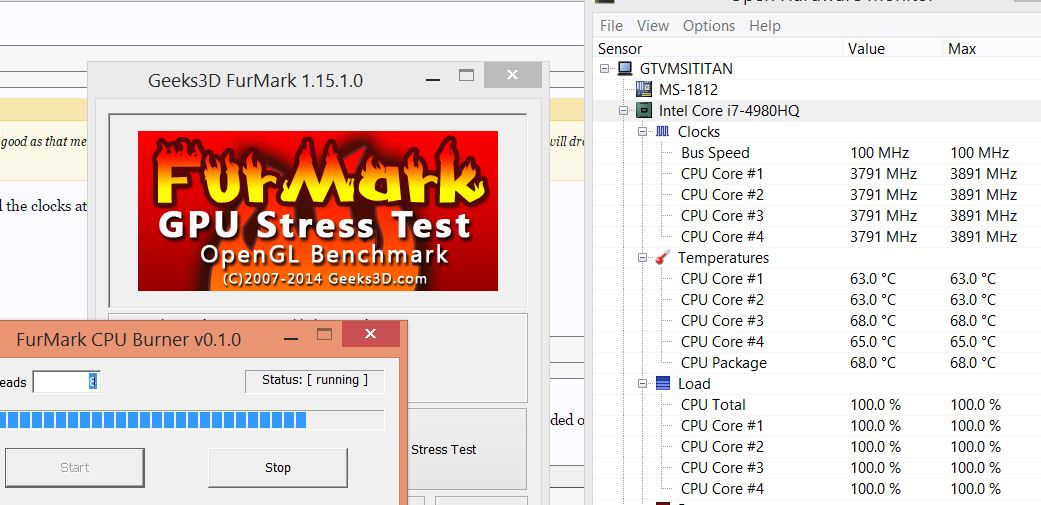1041x505 pixels.
Task: Select CPU Core #1 under Load
Action: 817,426
